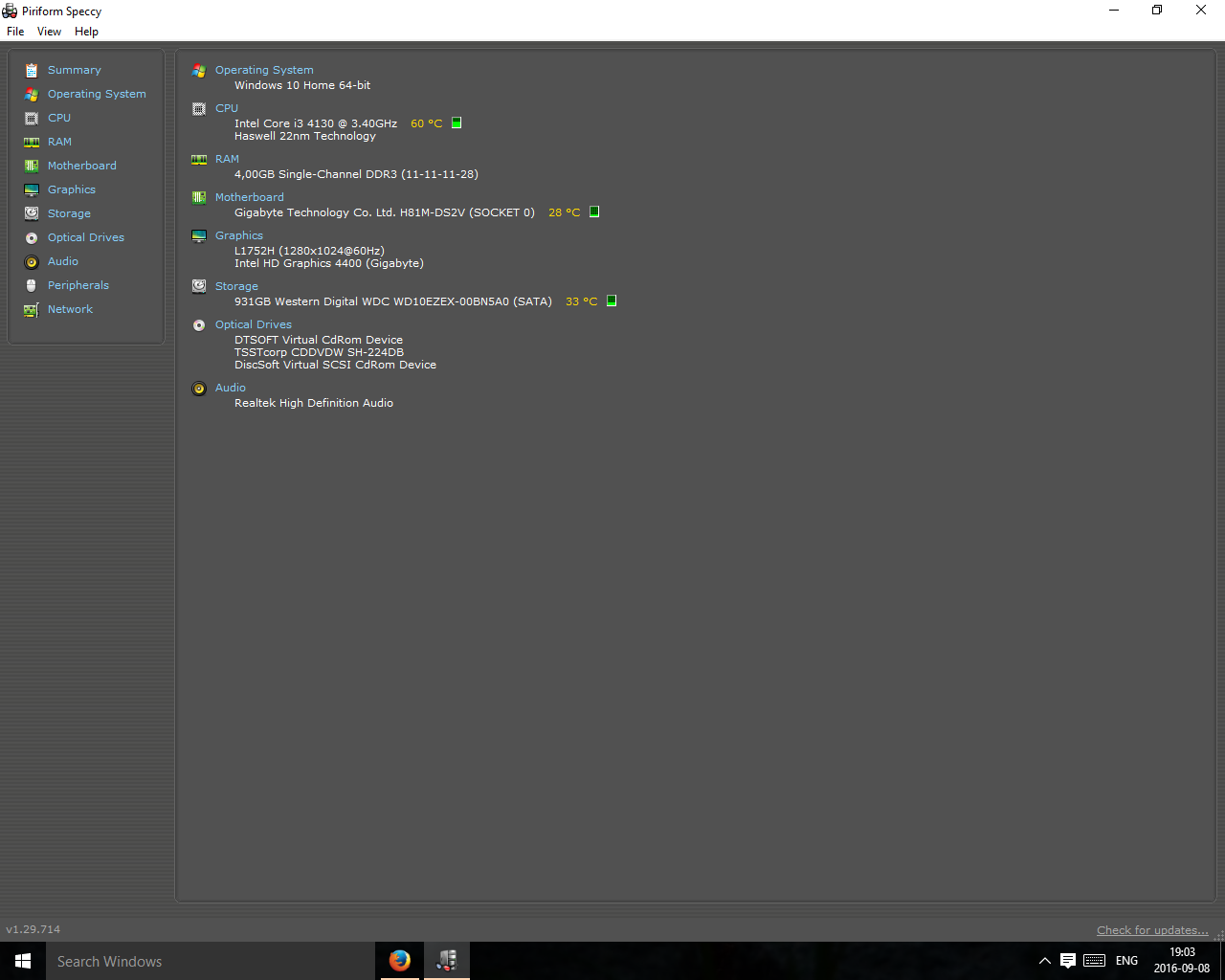Click the 'Check for updates...' link
Image resolution: width=1225 pixels, height=980 pixels.
[1152, 930]
